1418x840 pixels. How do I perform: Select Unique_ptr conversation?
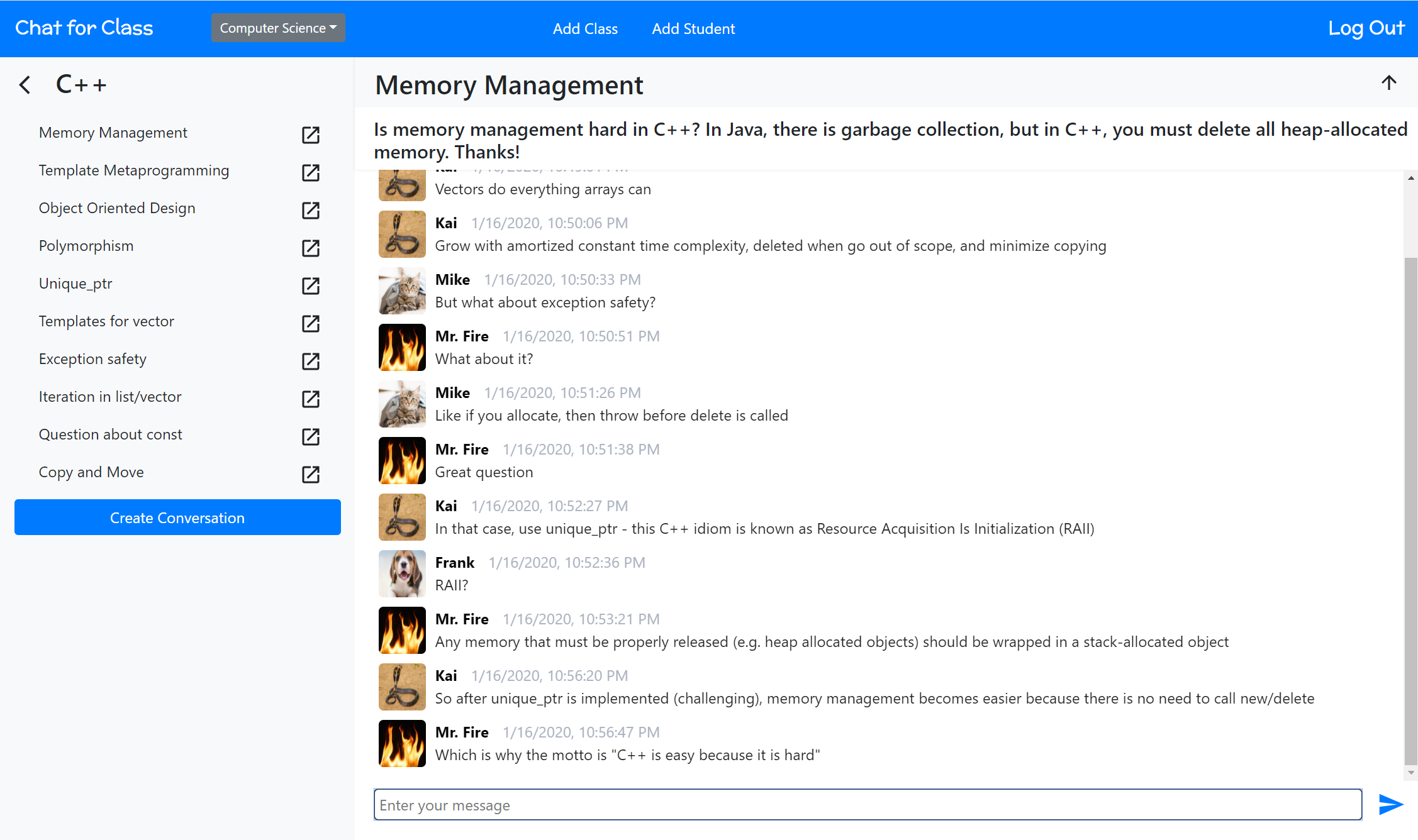coord(75,284)
